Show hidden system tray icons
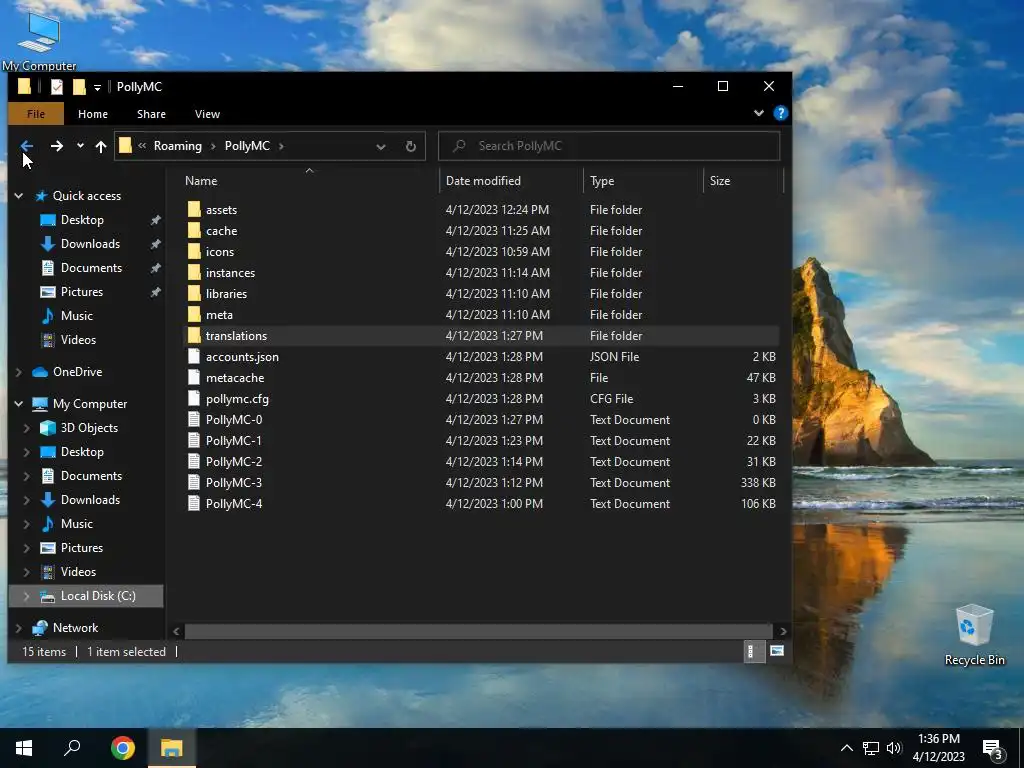Screen dimensions: 1024x768 click(x=846, y=748)
